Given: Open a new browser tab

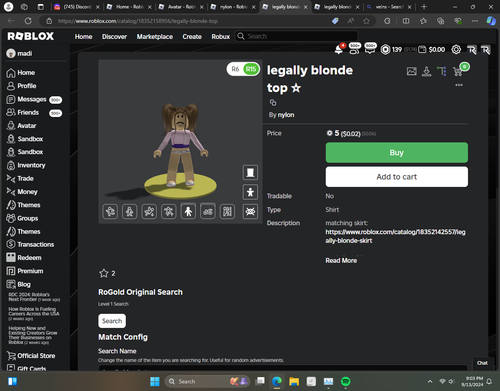Looking at the screenshot, I should pyautogui.click(x=424, y=7).
